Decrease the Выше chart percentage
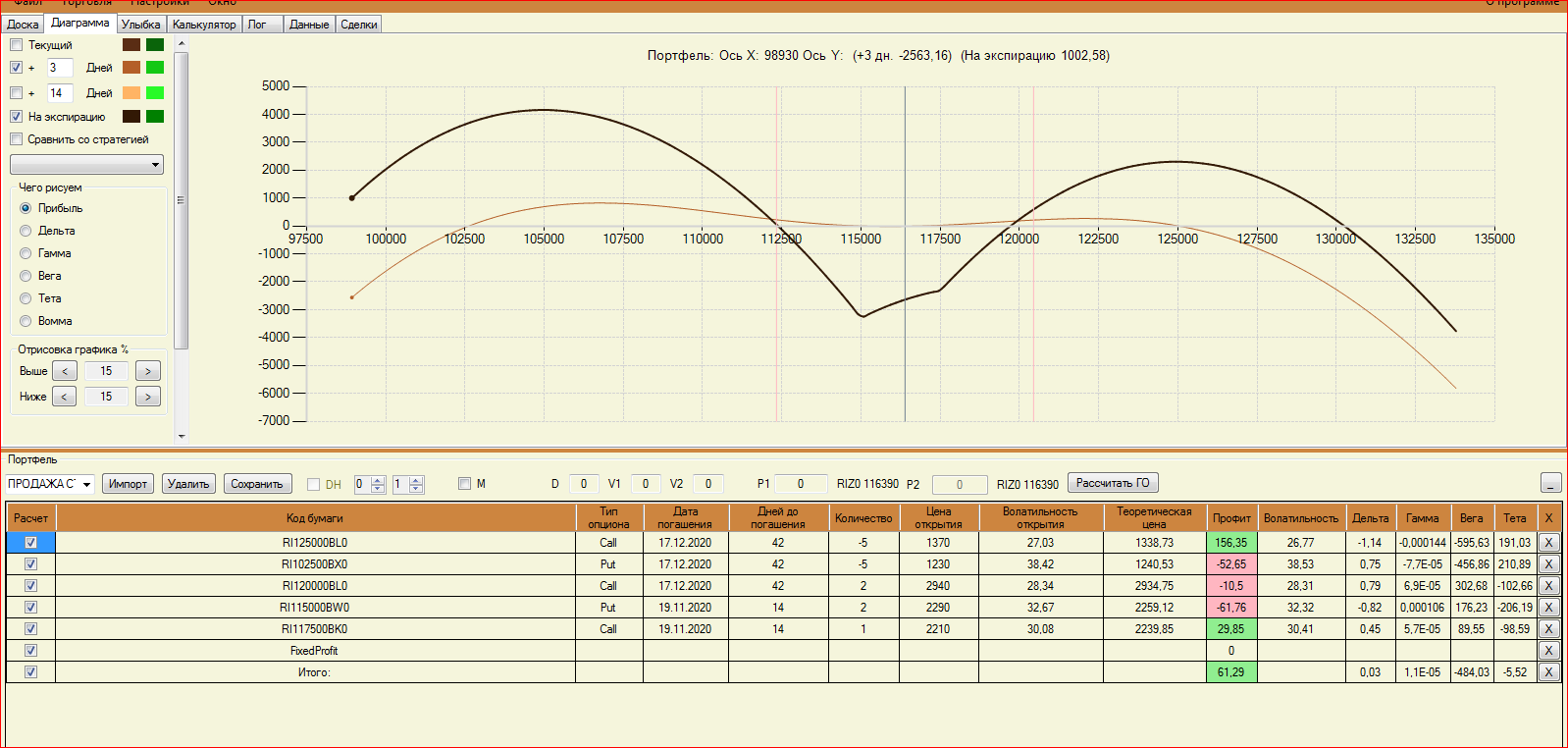This screenshot has width=1568, height=748. pyautogui.click(x=65, y=371)
